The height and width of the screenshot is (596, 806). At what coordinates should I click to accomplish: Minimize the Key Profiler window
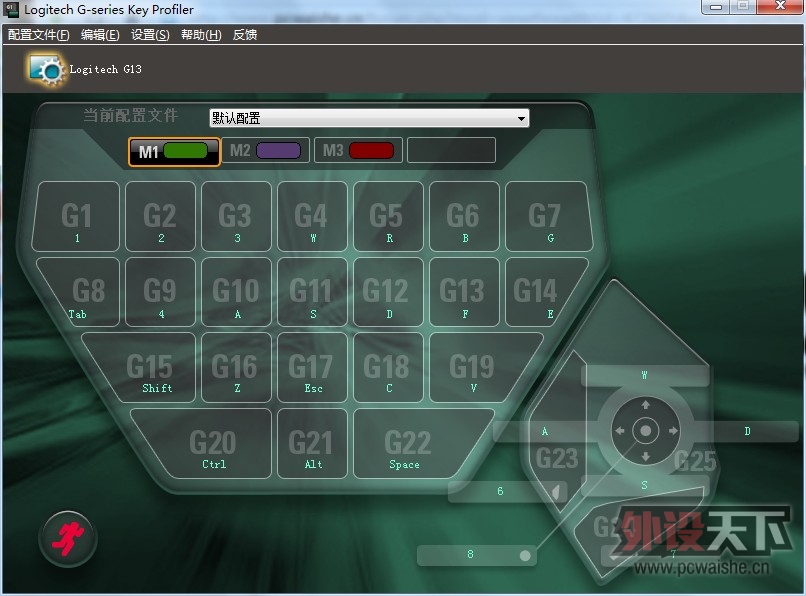pyautogui.click(x=716, y=7)
